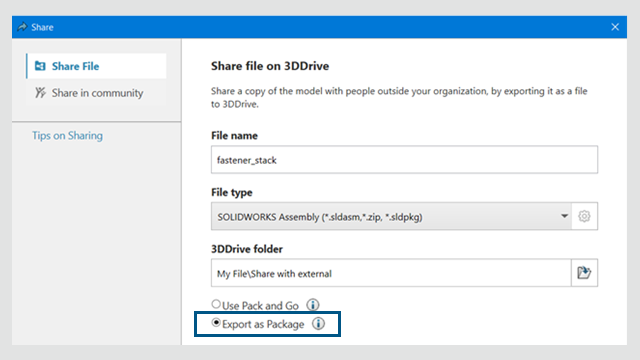The height and width of the screenshot is (360, 640).
Task: Click the Share in community icon
Action: pyautogui.click(x=40, y=93)
